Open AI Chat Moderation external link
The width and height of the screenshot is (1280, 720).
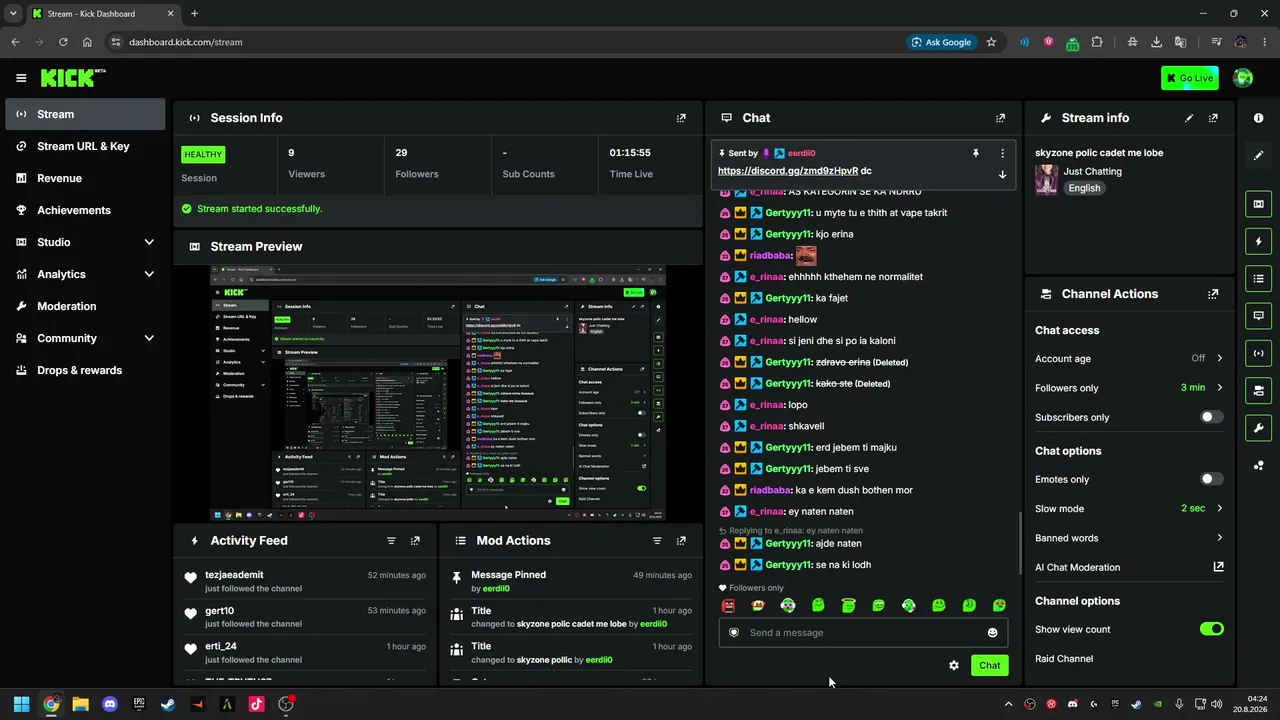[1218, 567]
